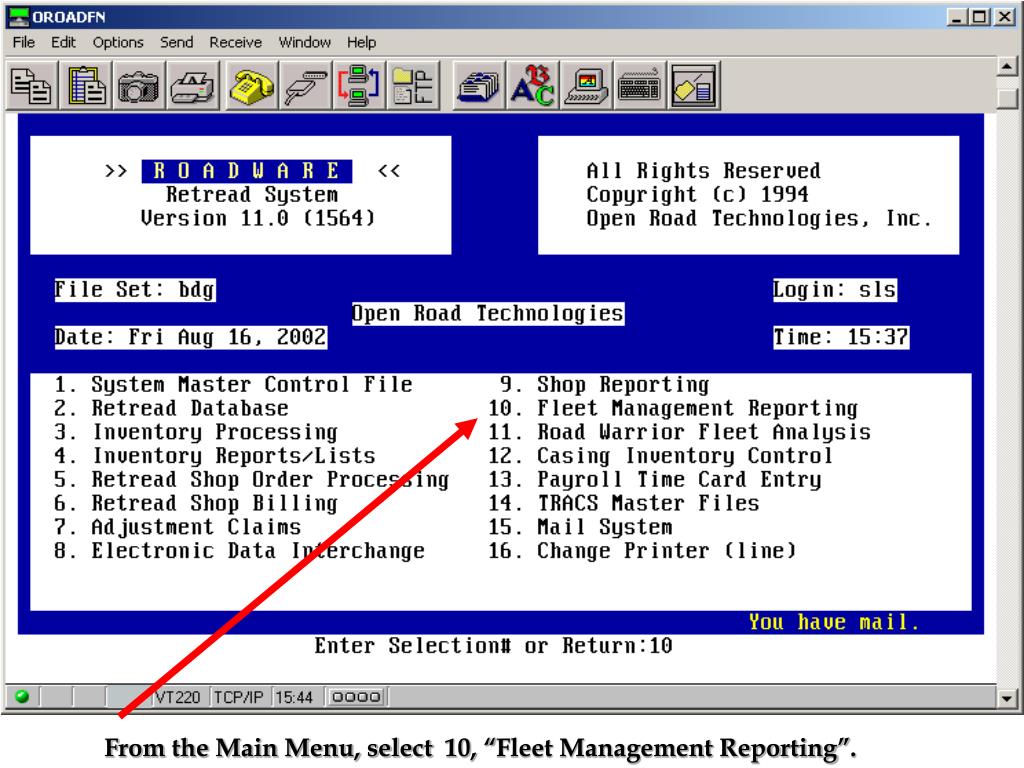
Task: Click the Paste clipboard toolbar icon
Action: tap(86, 86)
